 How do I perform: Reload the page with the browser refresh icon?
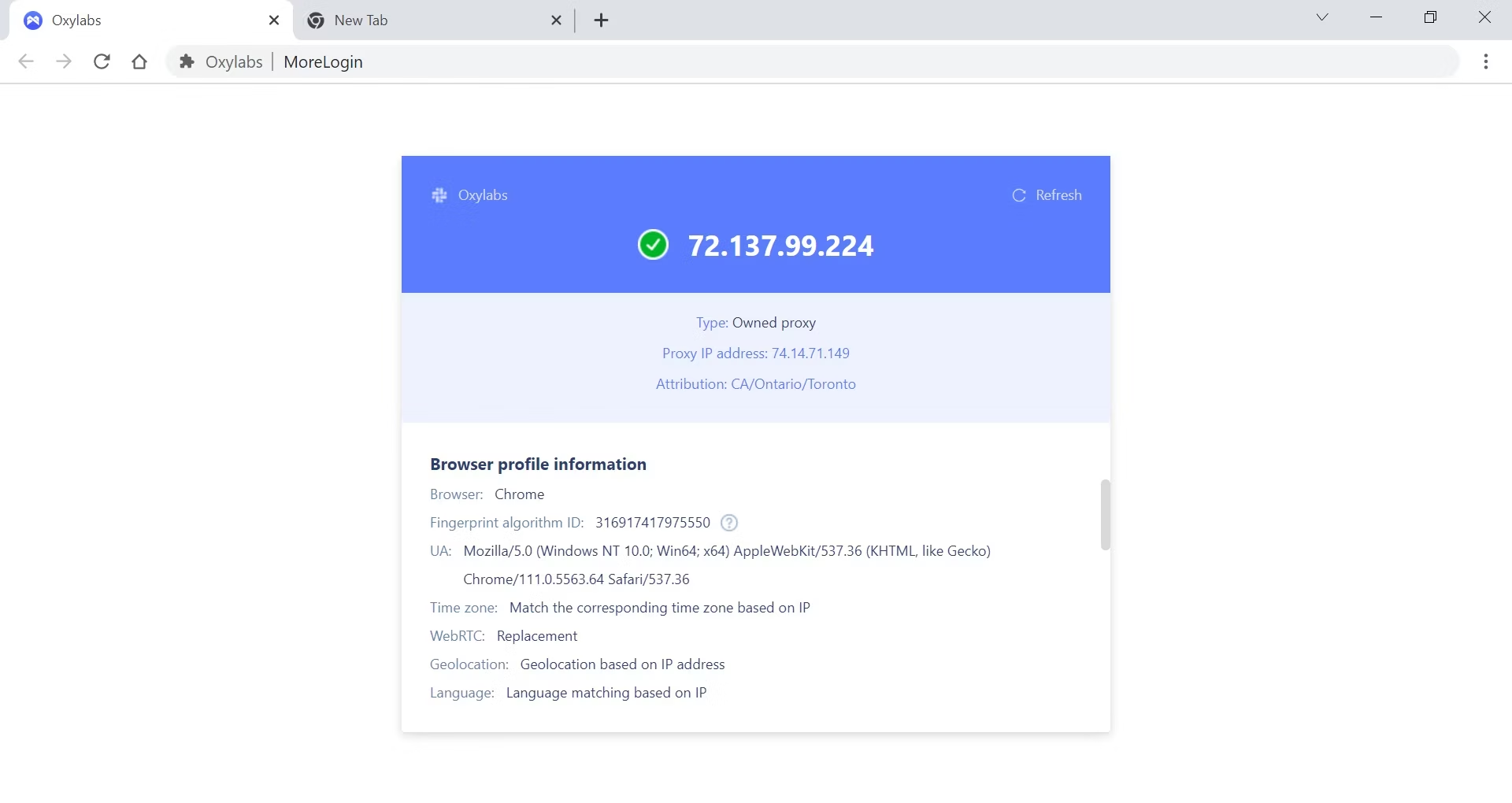click(x=102, y=61)
